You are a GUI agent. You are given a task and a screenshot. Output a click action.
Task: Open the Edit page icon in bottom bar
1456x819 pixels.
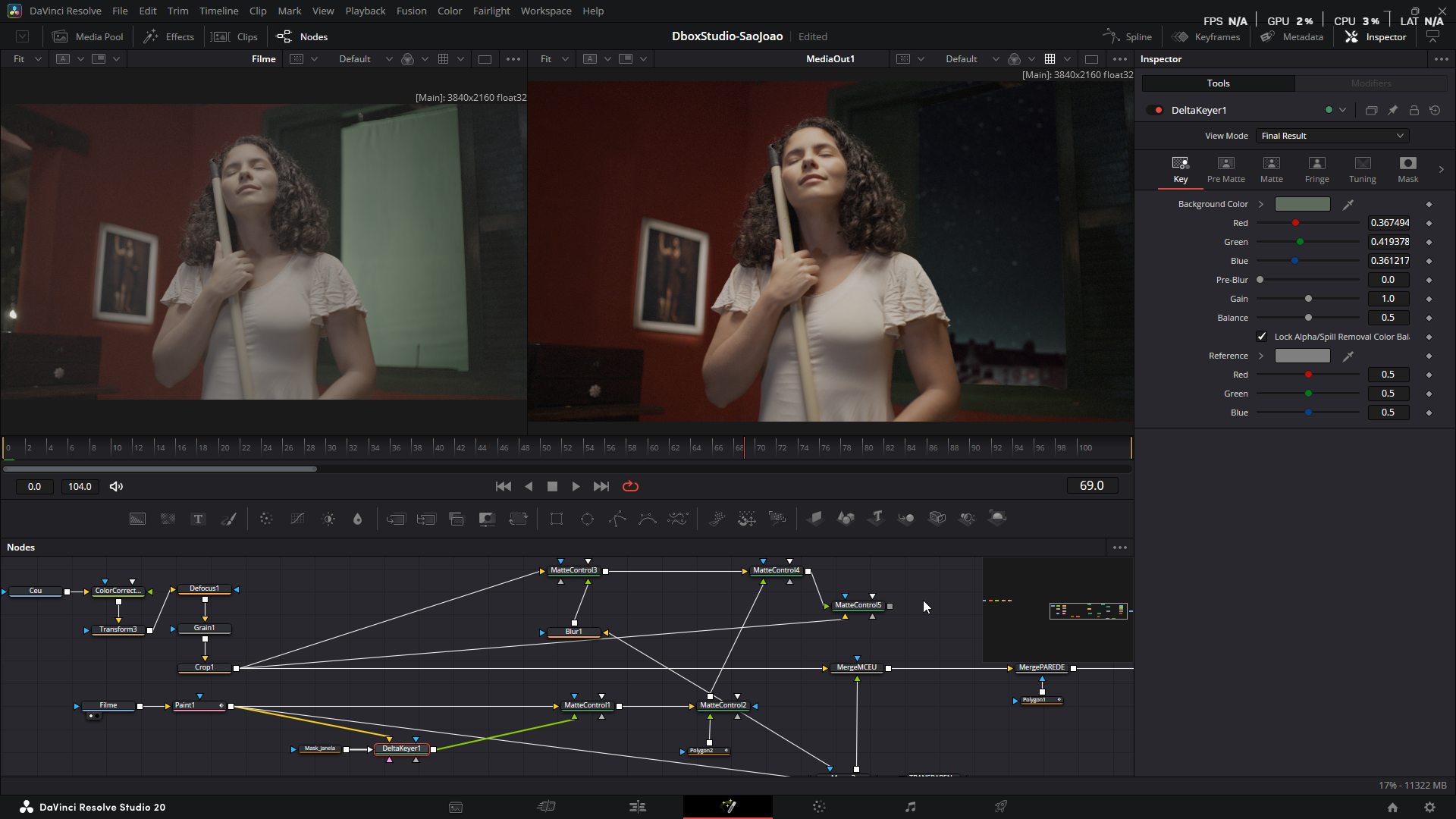tap(638, 807)
